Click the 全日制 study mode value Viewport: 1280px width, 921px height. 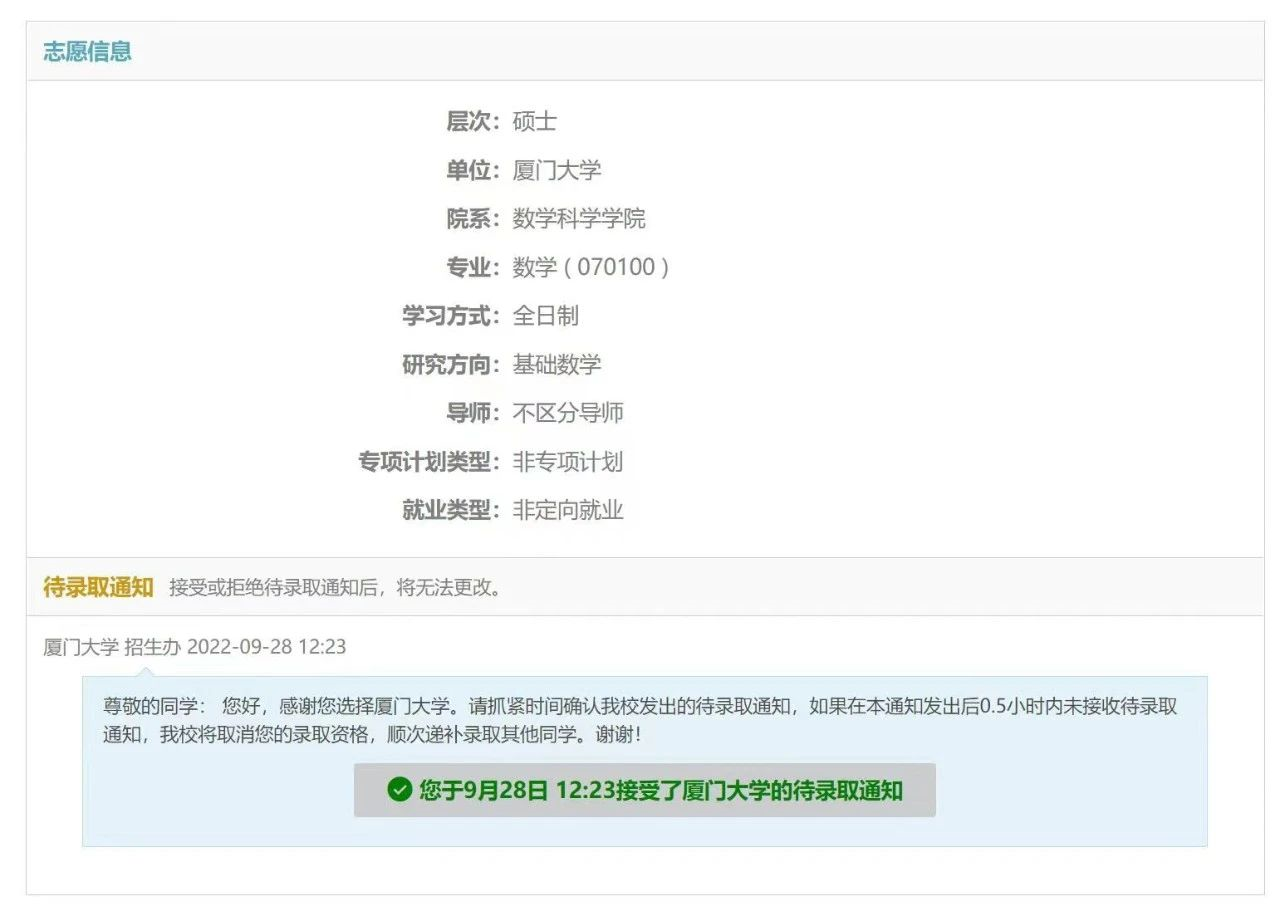545,316
